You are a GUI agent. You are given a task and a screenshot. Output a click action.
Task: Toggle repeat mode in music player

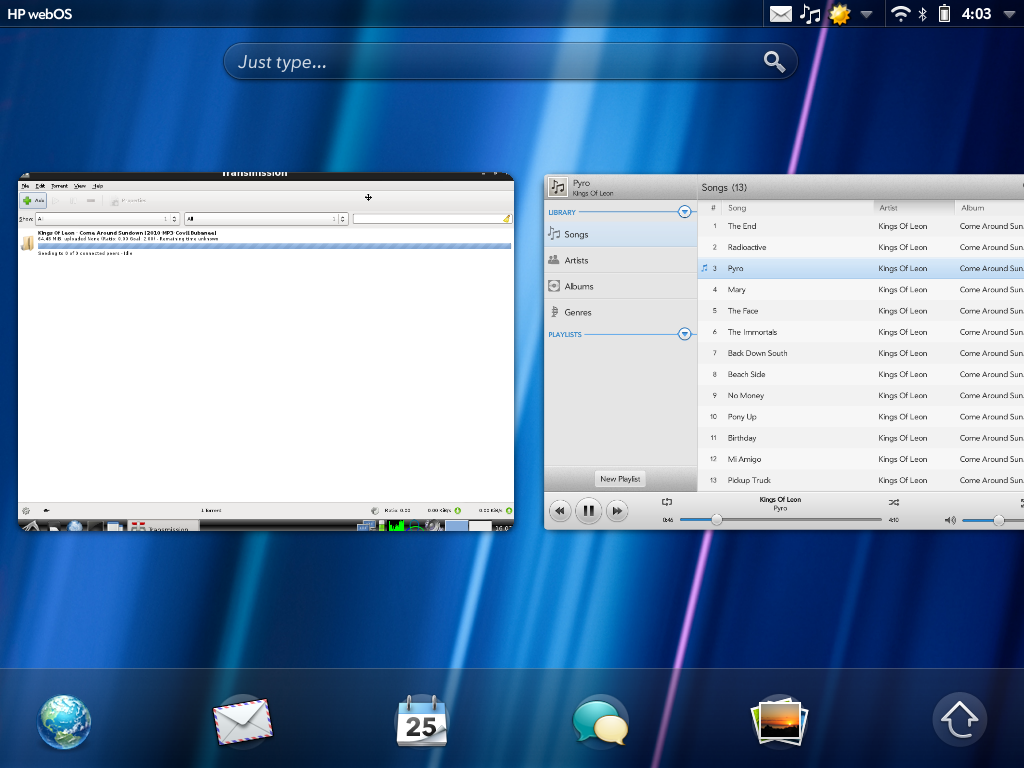pyautogui.click(x=667, y=501)
